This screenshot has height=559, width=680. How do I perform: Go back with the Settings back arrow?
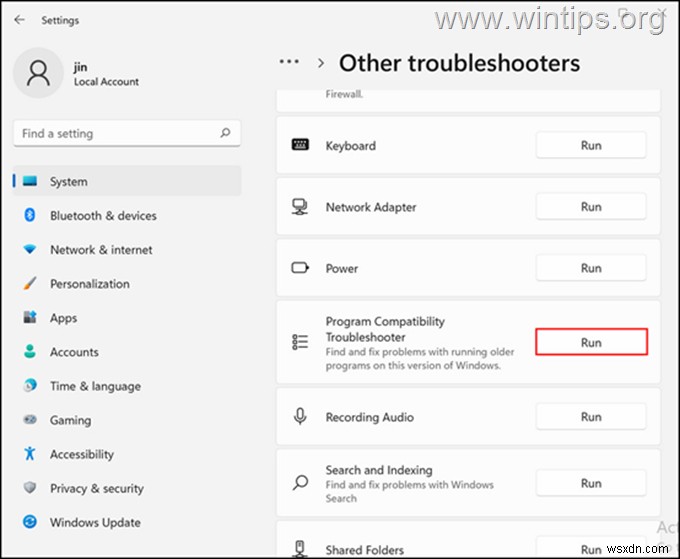coord(20,20)
